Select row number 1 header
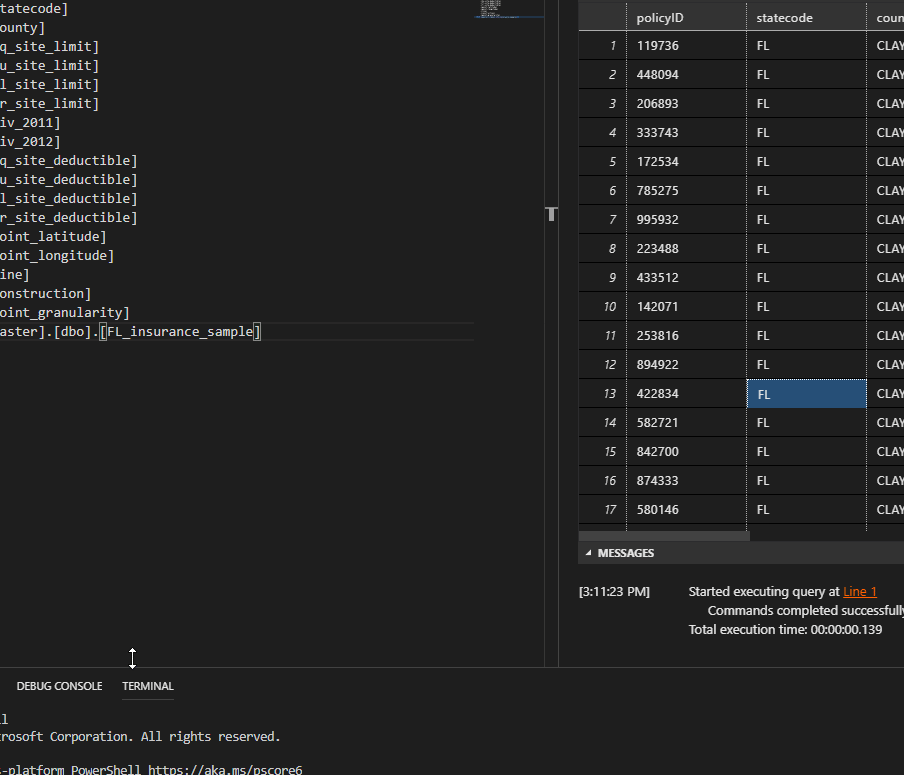Image resolution: width=904 pixels, height=775 pixels. [x=602, y=46]
